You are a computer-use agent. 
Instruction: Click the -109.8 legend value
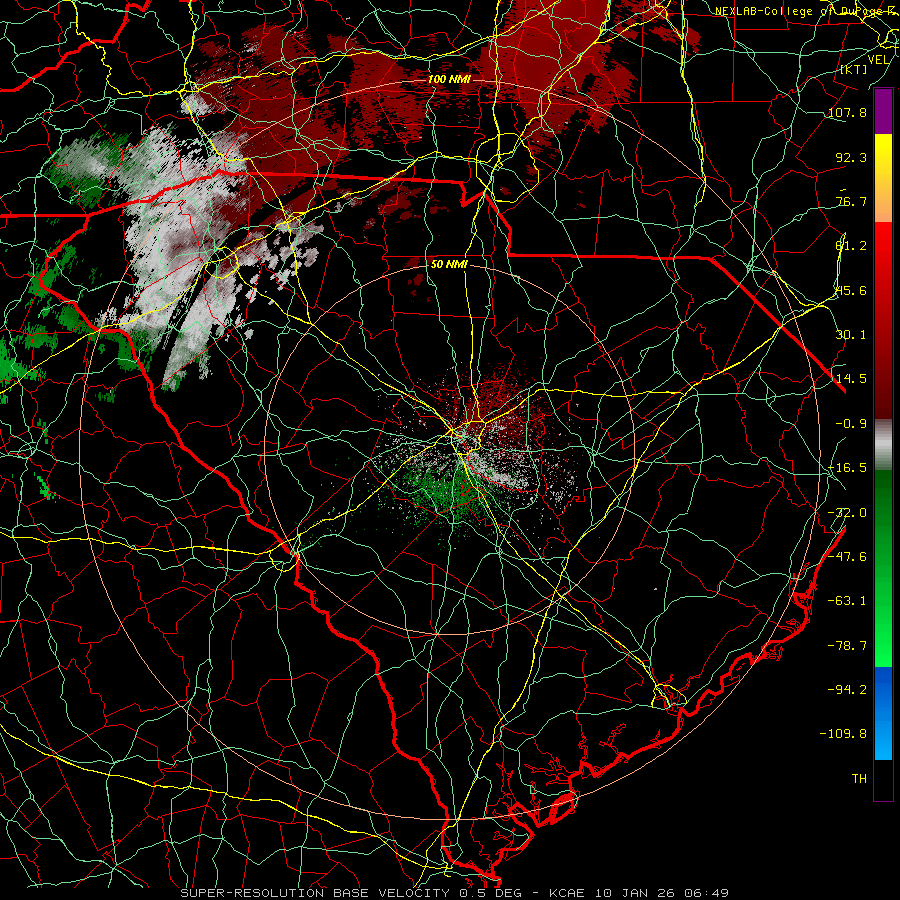pyautogui.click(x=844, y=734)
